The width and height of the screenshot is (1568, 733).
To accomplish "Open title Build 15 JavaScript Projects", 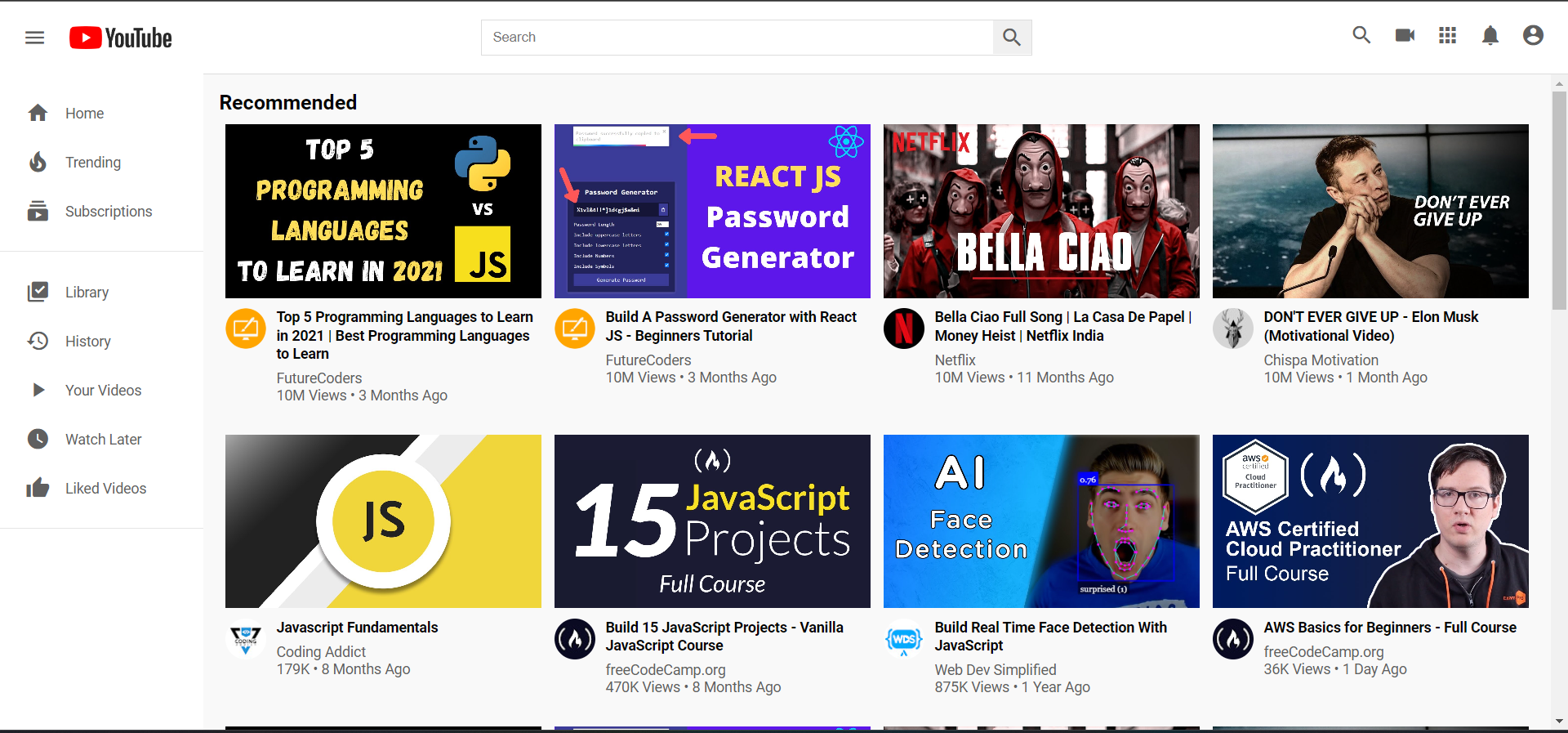I will tap(724, 637).
